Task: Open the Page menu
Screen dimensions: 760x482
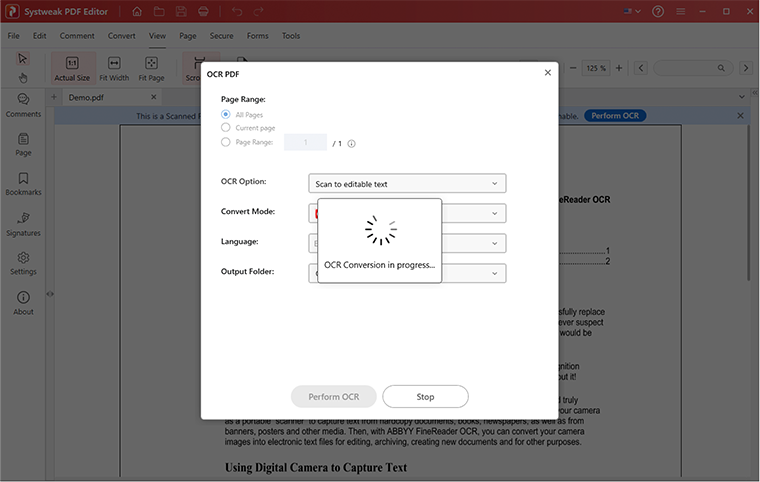Action: pyautogui.click(x=188, y=36)
